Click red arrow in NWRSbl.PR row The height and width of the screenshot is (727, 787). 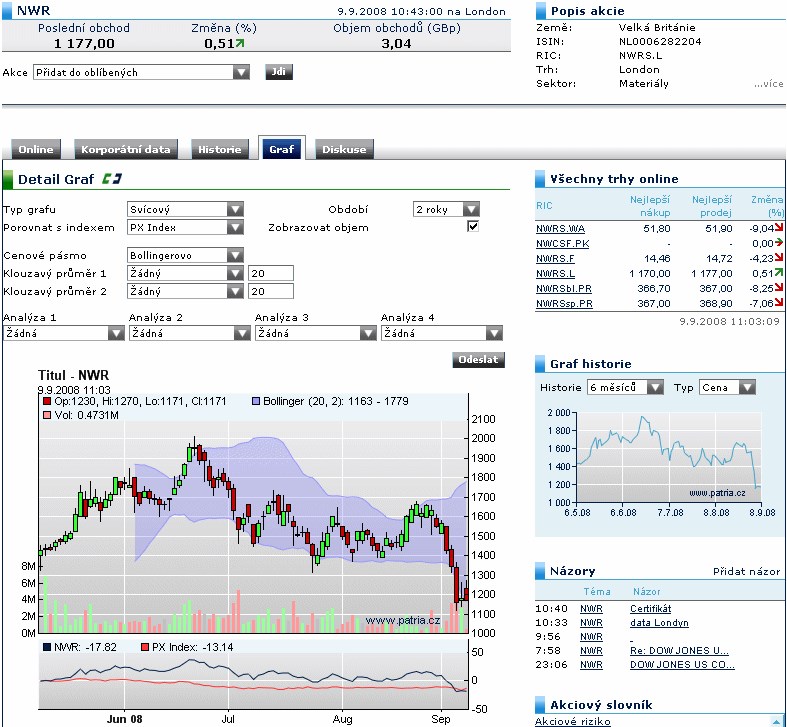(777, 287)
